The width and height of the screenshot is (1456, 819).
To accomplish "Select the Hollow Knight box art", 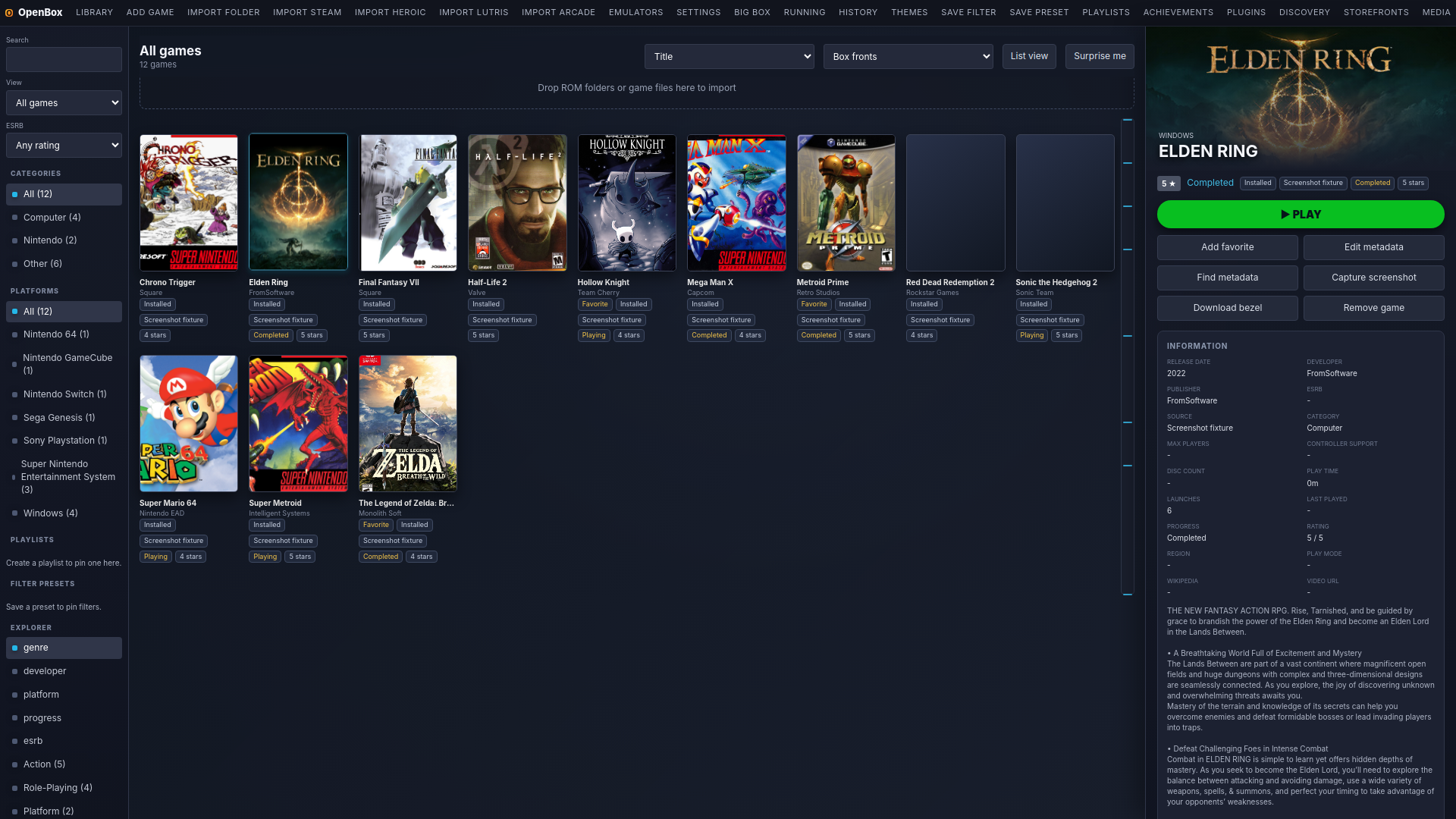I will coord(627,202).
